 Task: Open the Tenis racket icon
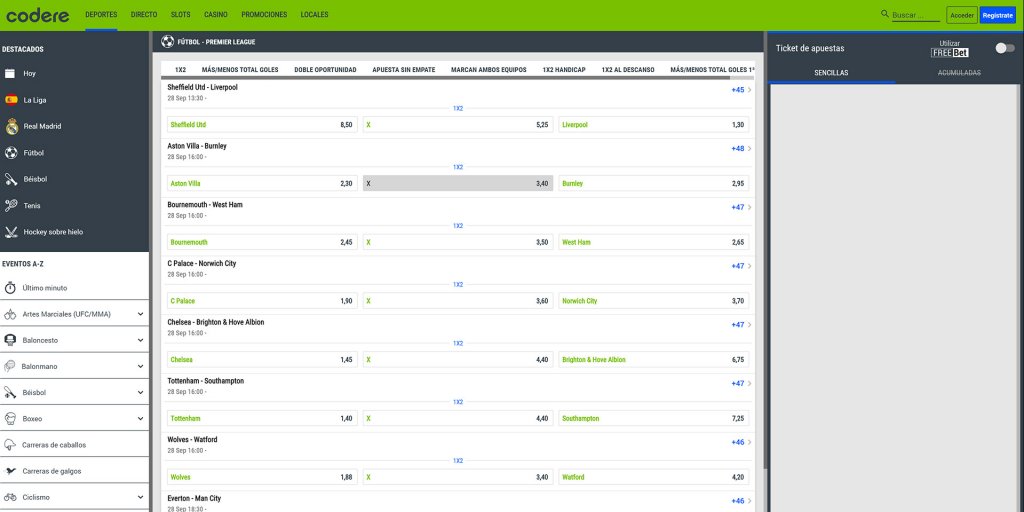11,206
